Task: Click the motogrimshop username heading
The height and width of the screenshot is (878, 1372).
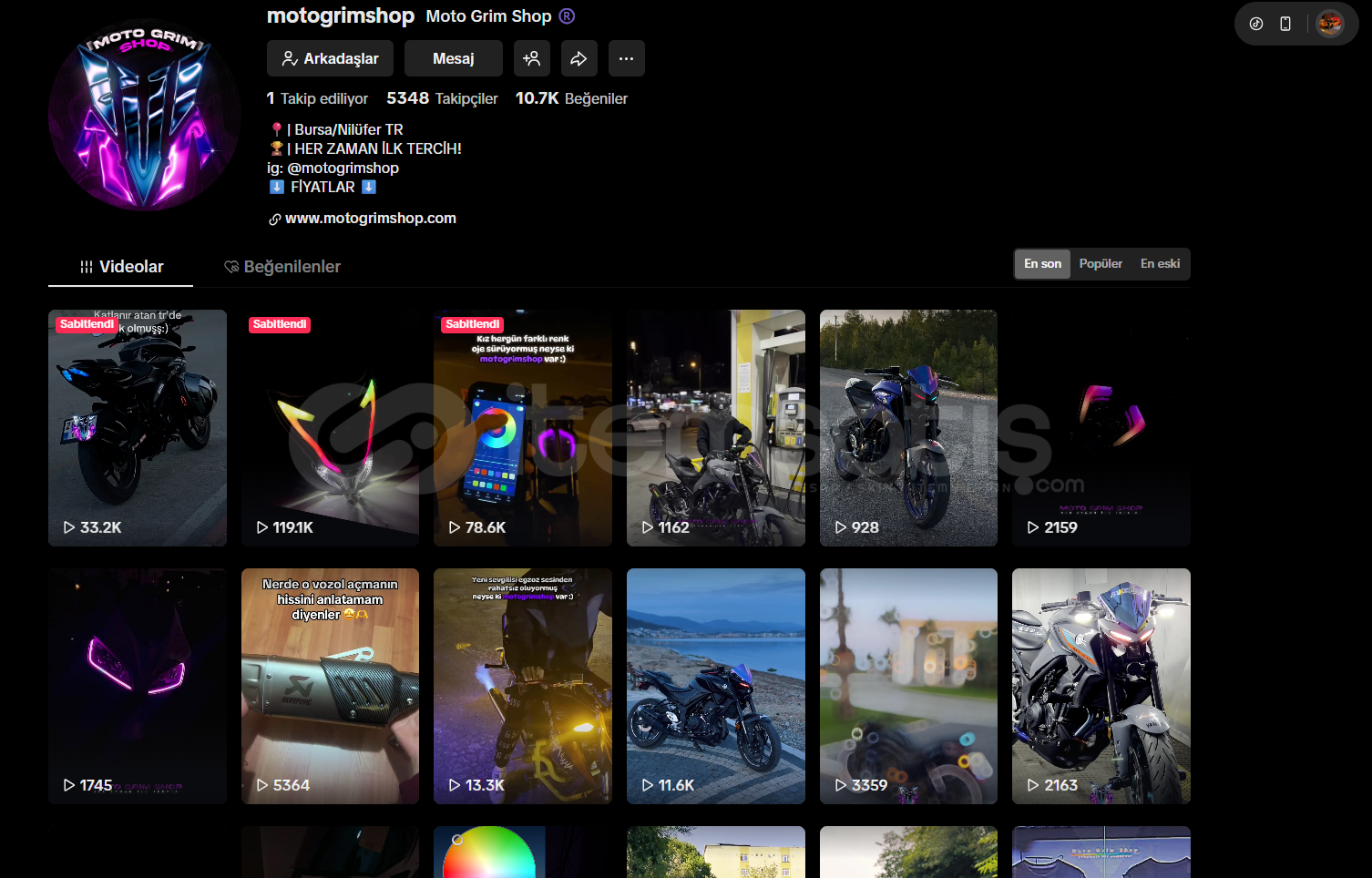Action: click(x=341, y=15)
